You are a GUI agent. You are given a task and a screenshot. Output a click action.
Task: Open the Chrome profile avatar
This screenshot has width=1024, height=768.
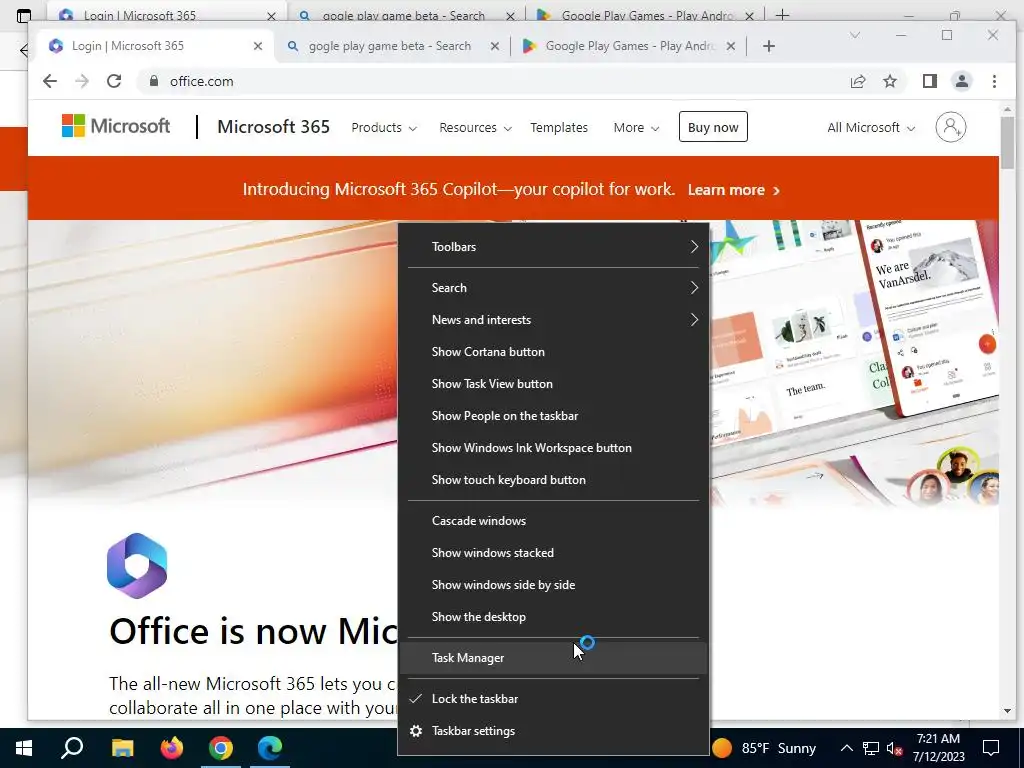tap(961, 81)
